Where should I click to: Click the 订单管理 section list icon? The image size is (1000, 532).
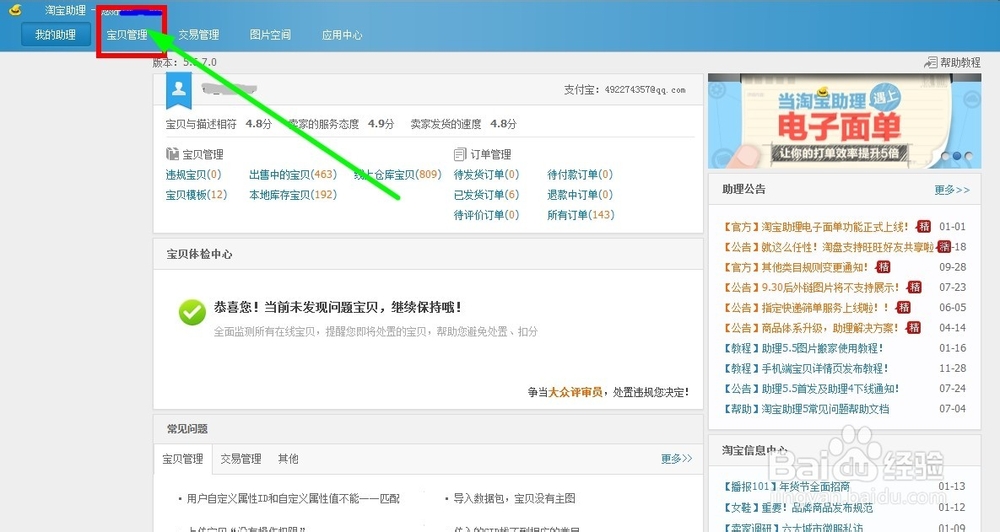pyautogui.click(x=460, y=154)
